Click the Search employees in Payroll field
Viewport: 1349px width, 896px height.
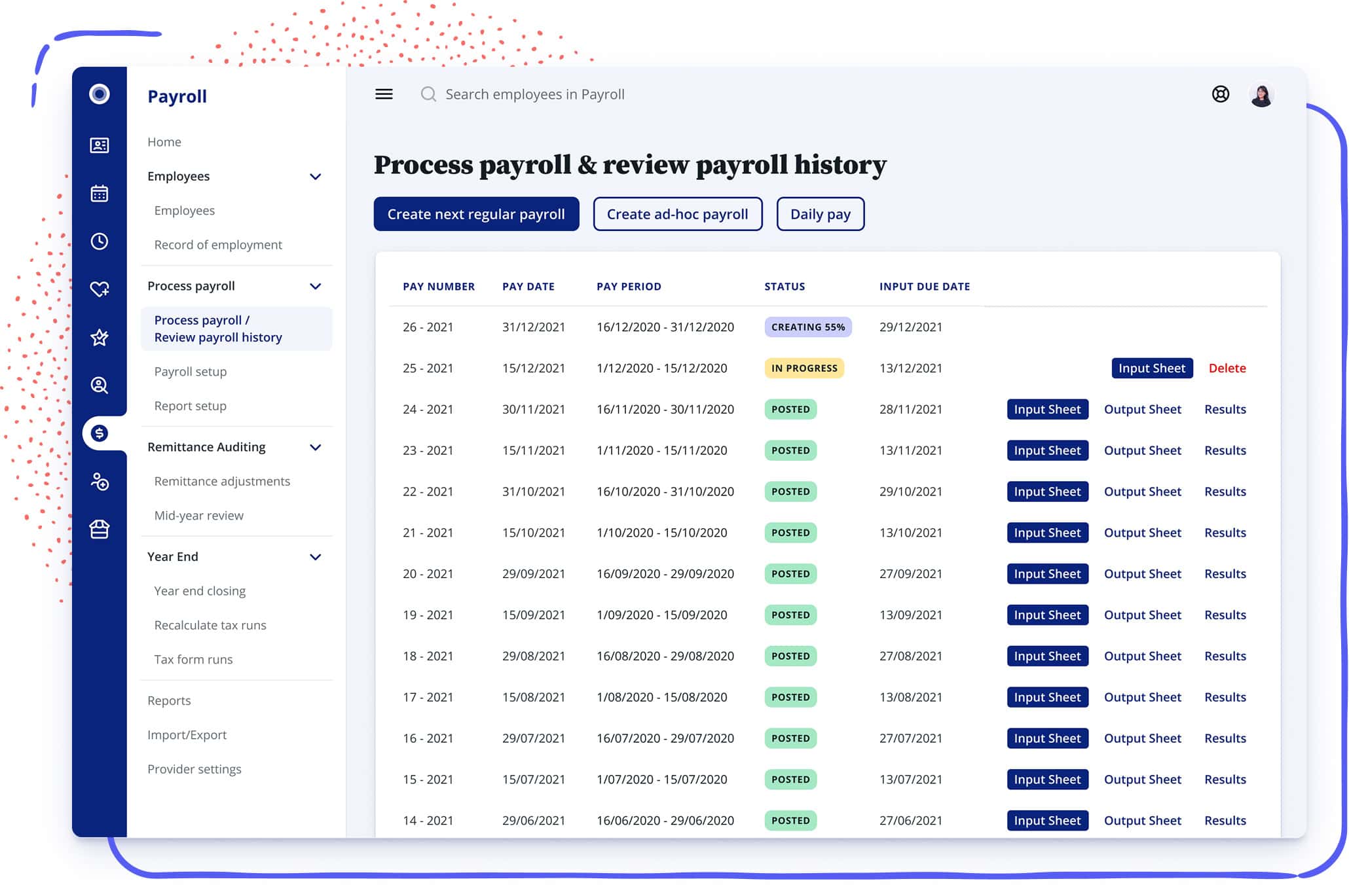(x=534, y=94)
